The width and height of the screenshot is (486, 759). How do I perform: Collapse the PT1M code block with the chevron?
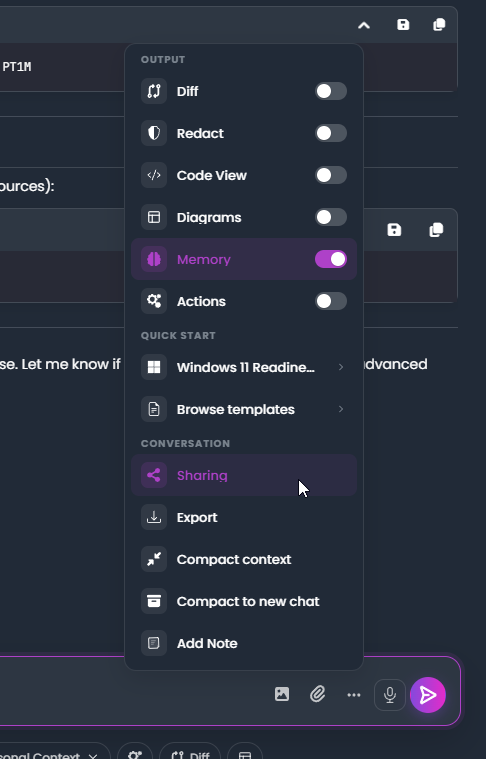364,25
